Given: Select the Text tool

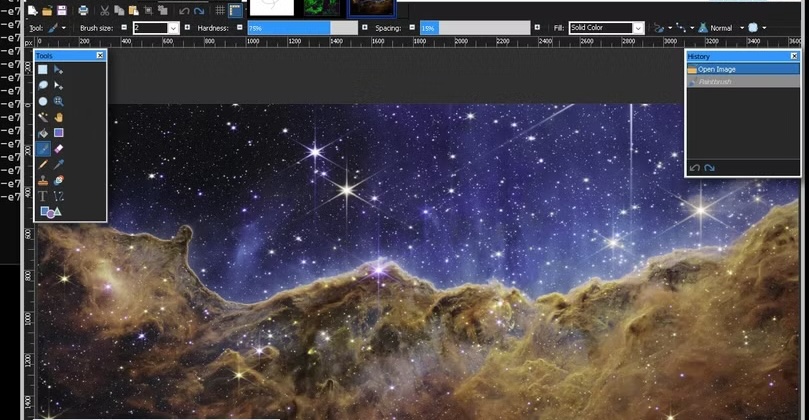Looking at the screenshot, I should [x=43, y=196].
